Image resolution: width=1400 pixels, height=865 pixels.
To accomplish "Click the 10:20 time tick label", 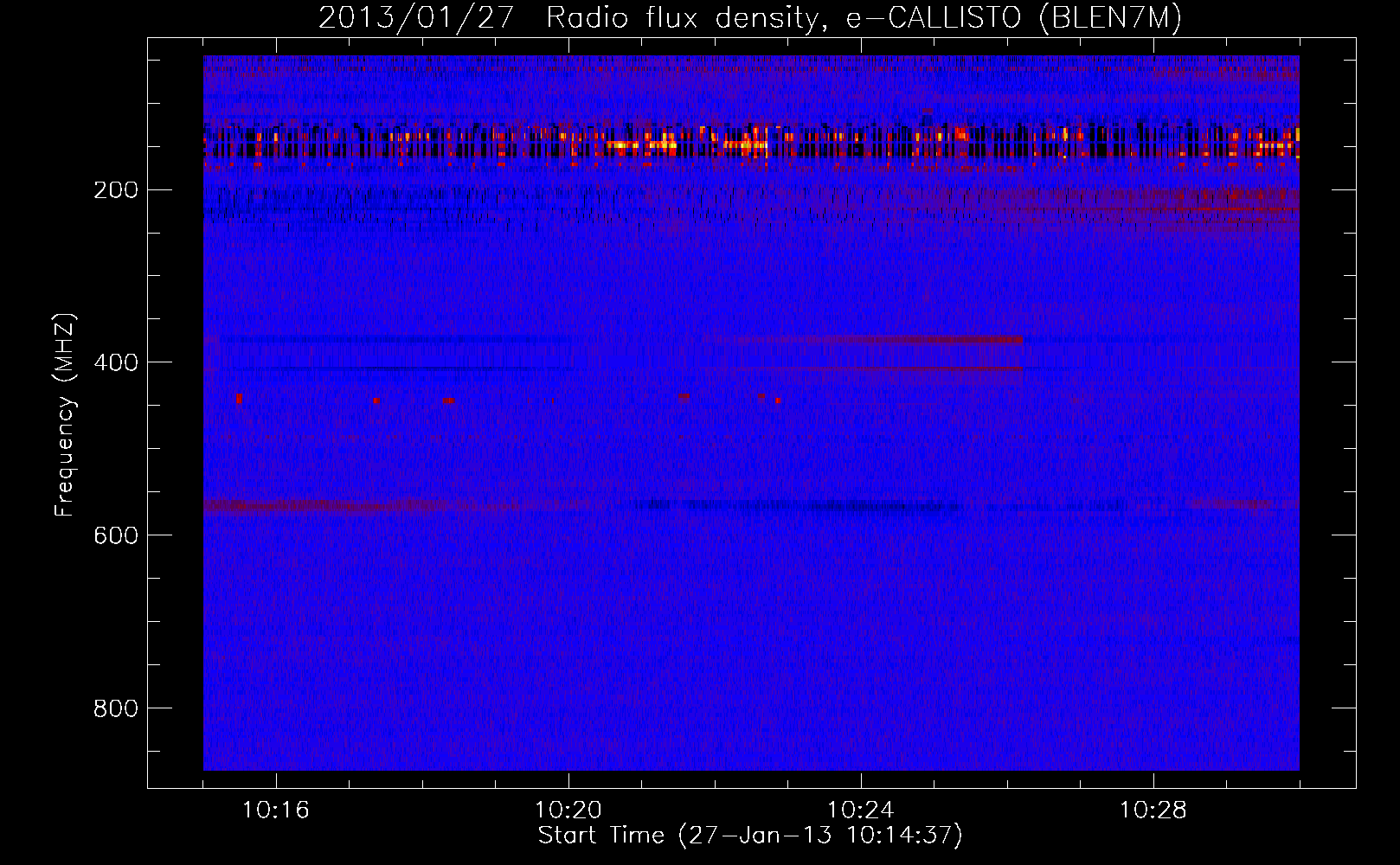I will [568, 811].
